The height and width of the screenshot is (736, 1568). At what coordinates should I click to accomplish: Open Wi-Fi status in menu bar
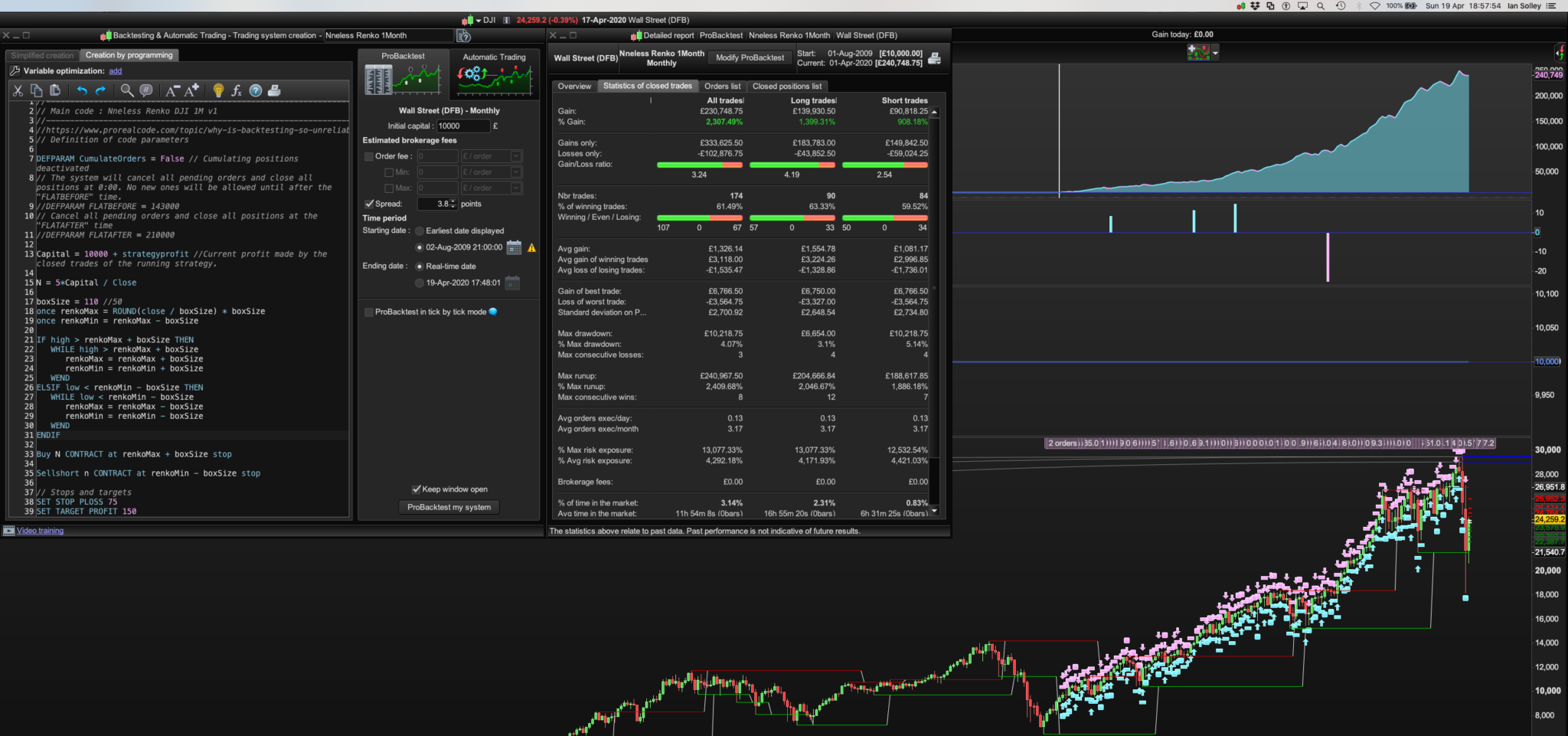pos(1375,5)
